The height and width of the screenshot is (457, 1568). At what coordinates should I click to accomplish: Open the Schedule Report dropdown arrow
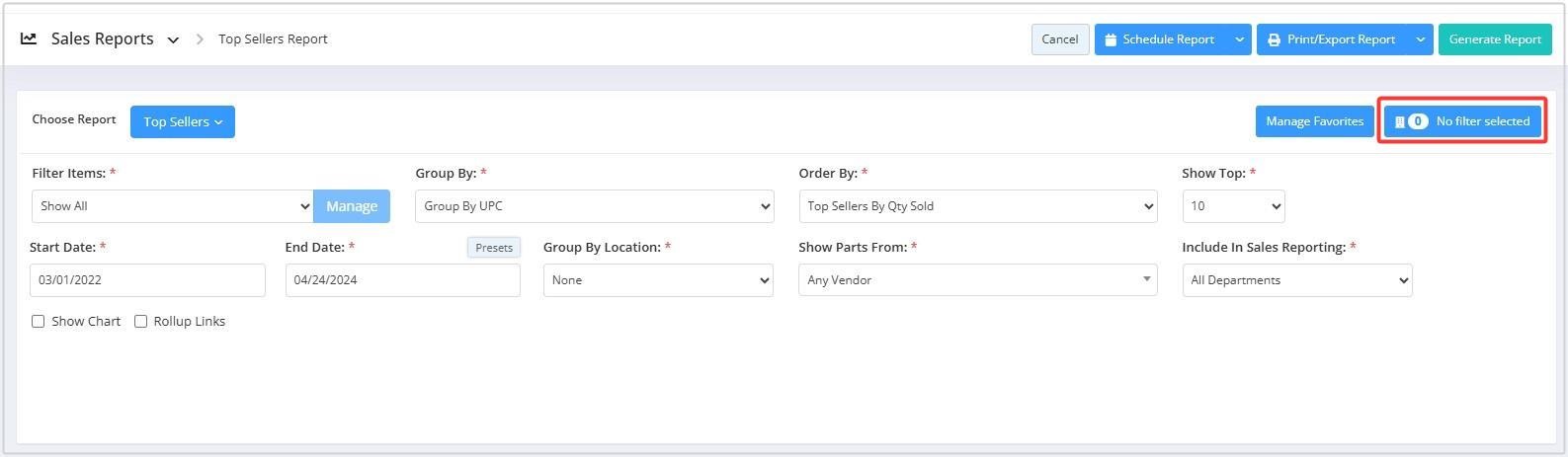coord(1239,39)
